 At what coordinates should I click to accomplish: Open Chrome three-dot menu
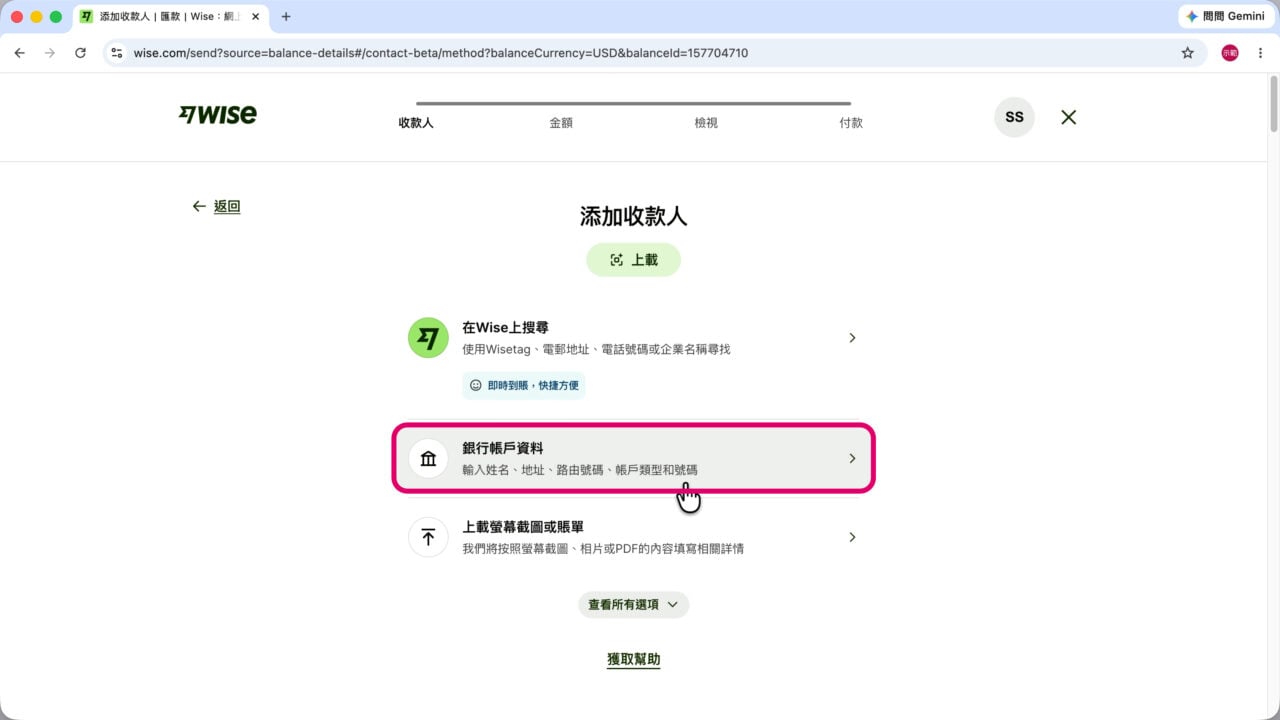coord(1260,53)
